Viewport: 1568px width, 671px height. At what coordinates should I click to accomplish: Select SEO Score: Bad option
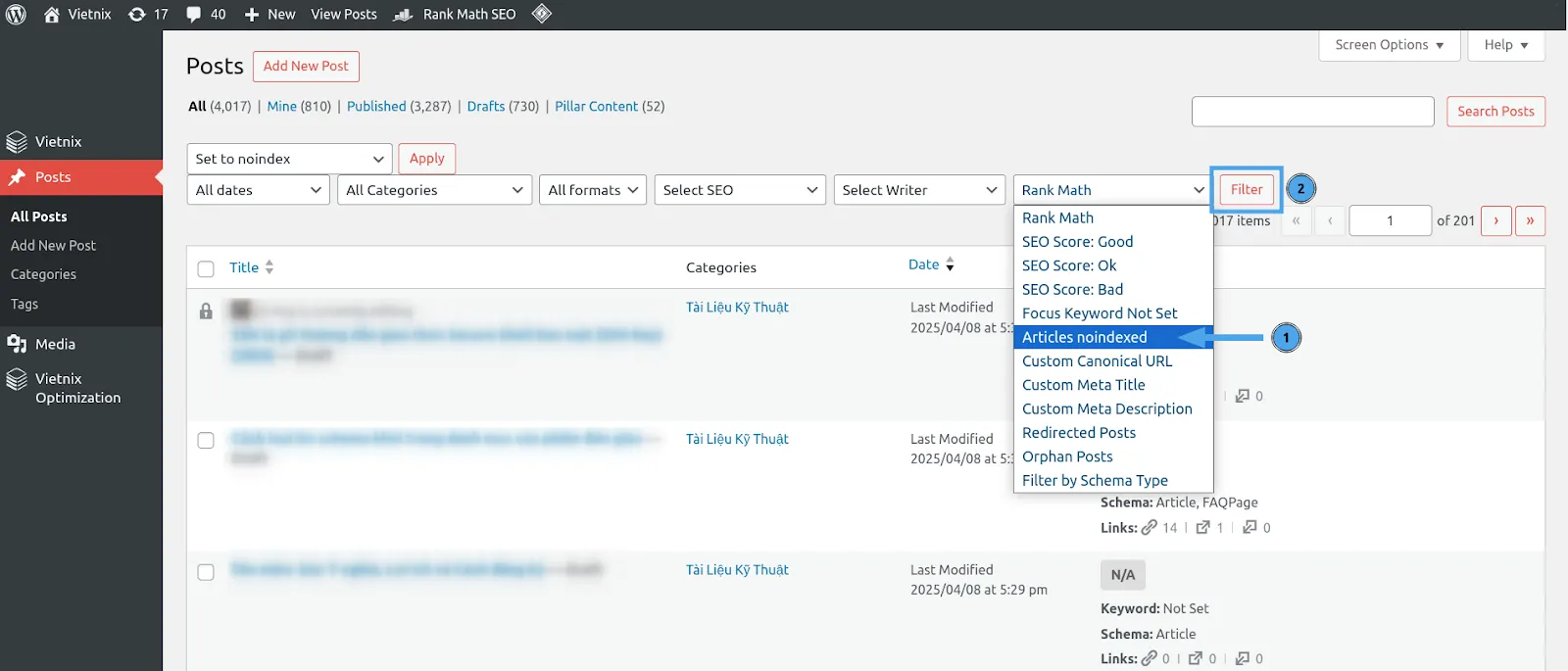click(1113, 290)
